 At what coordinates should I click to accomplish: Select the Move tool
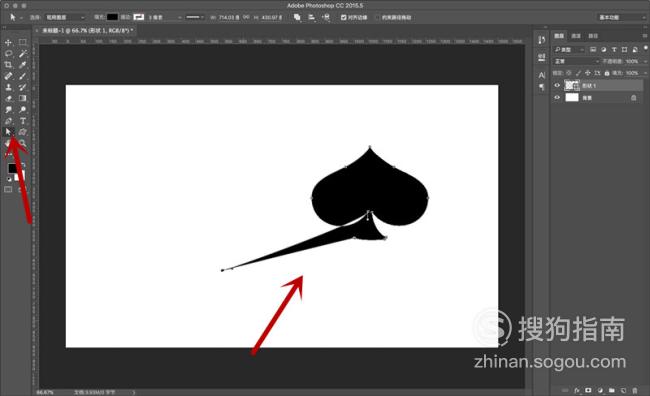(x=8, y=42)
